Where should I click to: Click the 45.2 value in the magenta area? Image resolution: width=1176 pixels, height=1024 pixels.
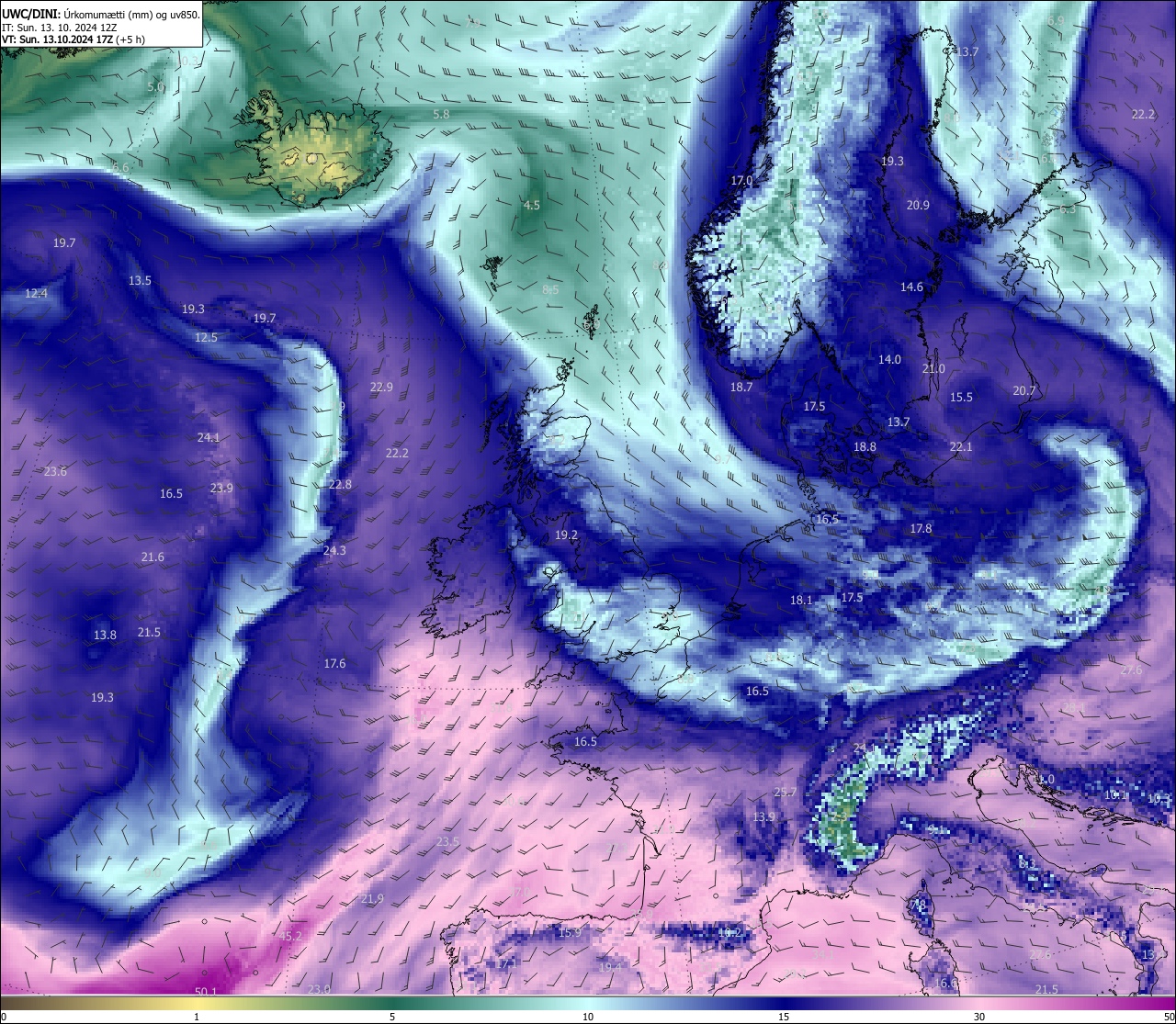click(290, 936)
